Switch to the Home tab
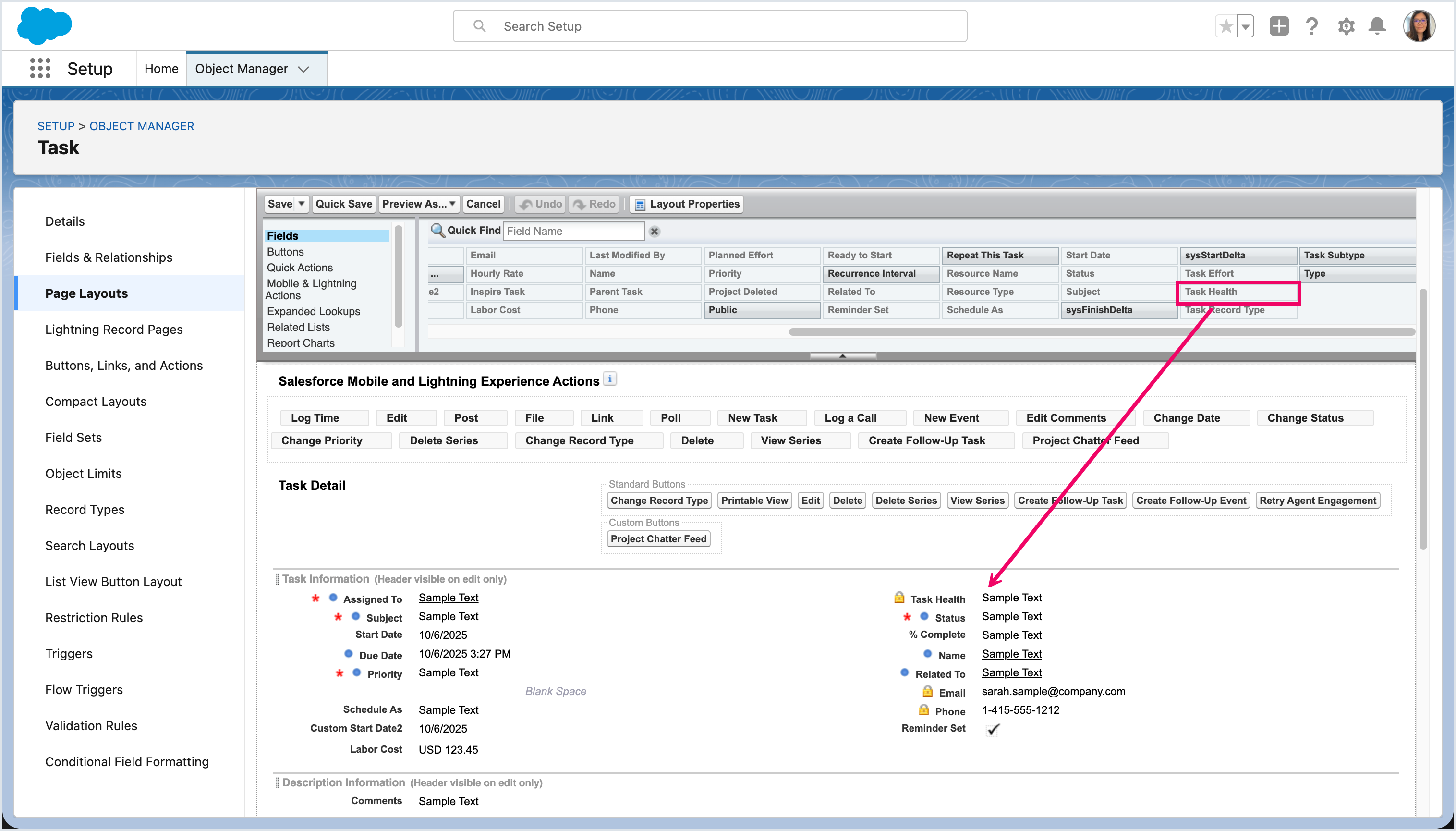Screen dimensions: 1456x831 click(x=161, y=69)
